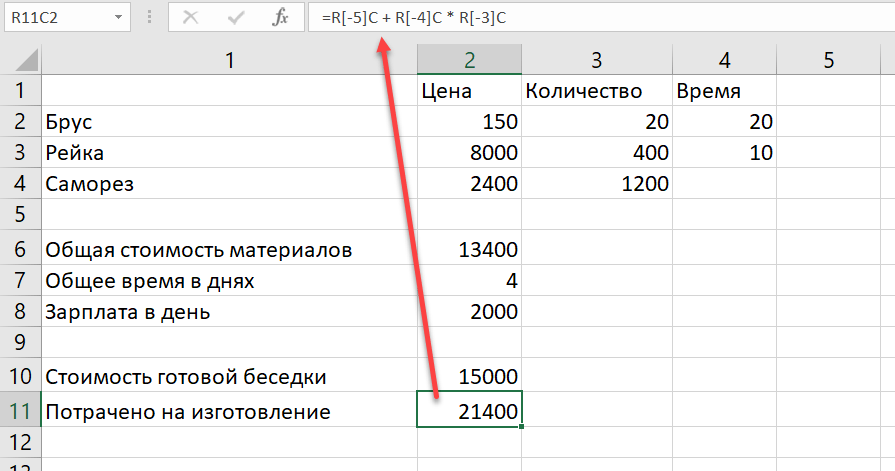Click the cell labeled Брус
895x471 pixels.
tap(229, 122)
